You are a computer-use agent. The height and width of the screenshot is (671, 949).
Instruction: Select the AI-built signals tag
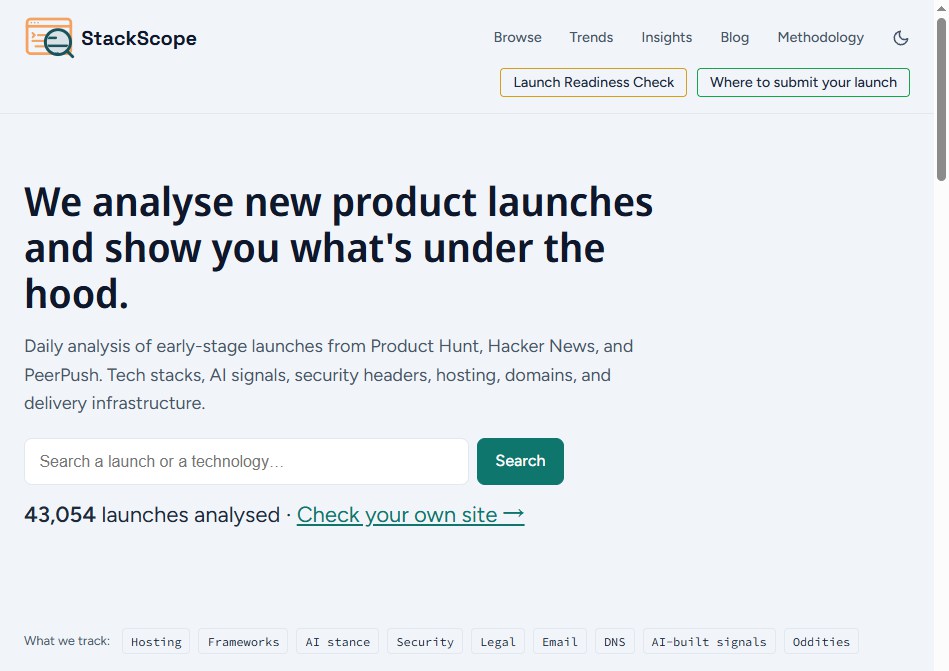709,641
